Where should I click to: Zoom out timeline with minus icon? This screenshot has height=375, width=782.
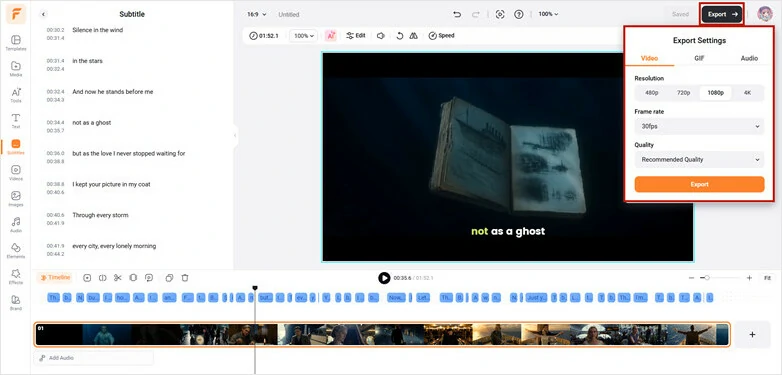pos(691,278)
